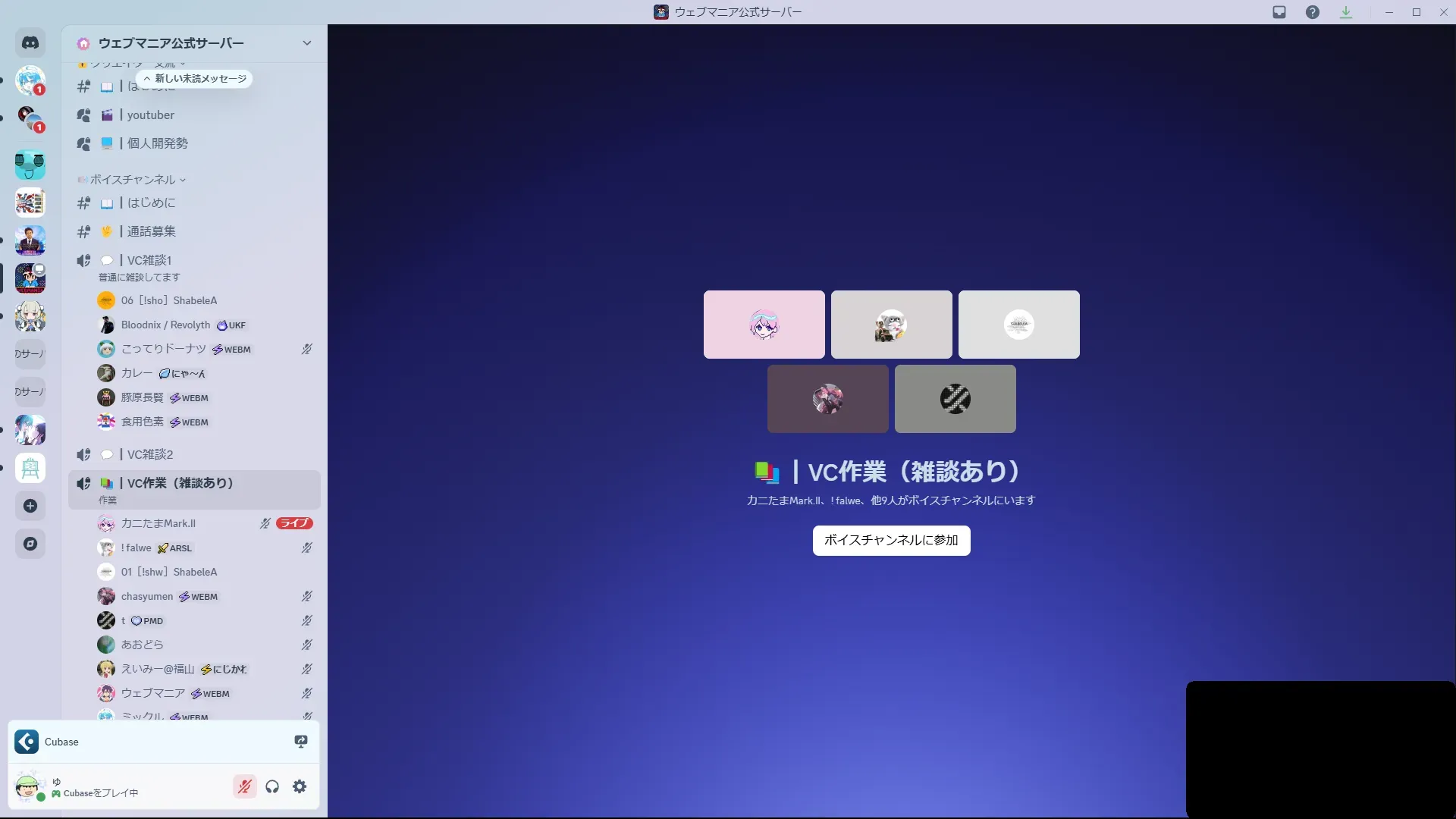
Task: Toggle deafen headphones button
Action: pyautogui.click(x=272, y=786)
